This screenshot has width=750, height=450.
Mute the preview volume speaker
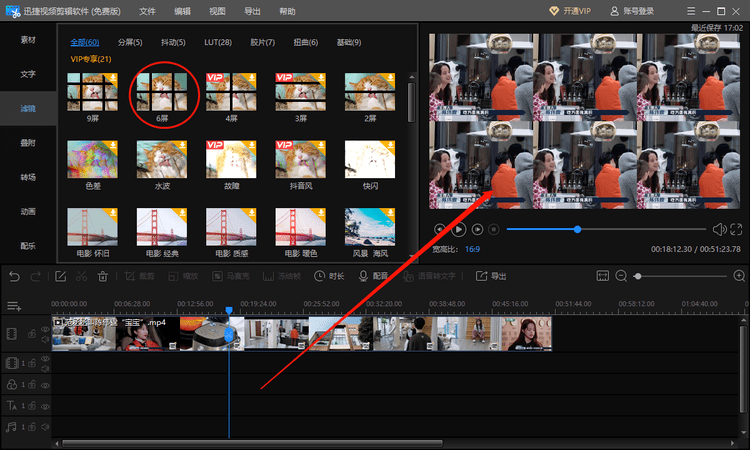pos(719,230)
